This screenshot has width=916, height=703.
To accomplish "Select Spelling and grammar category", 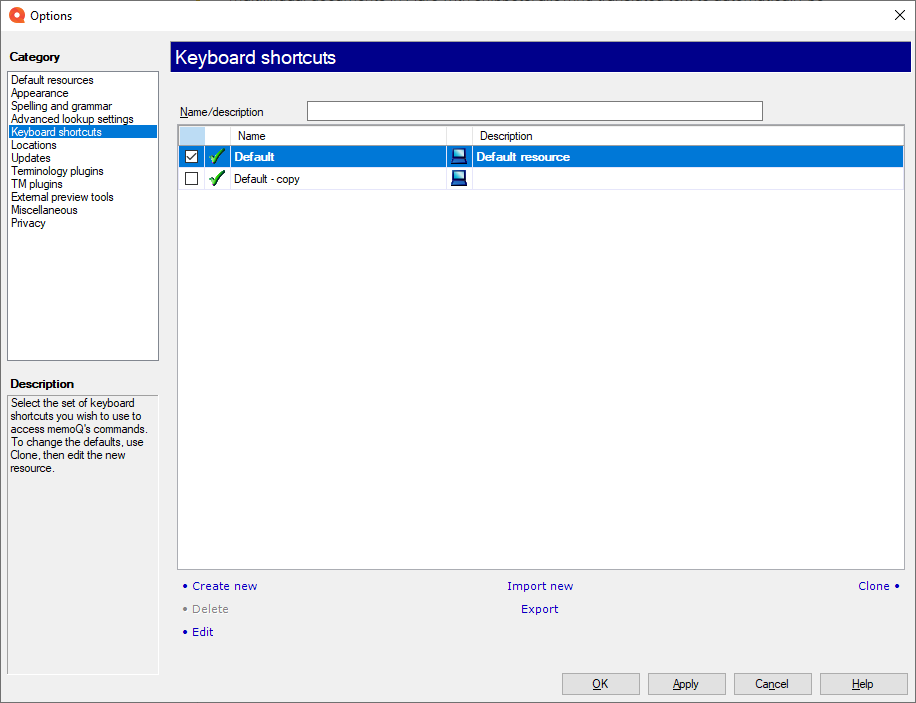I will [61, 106].
